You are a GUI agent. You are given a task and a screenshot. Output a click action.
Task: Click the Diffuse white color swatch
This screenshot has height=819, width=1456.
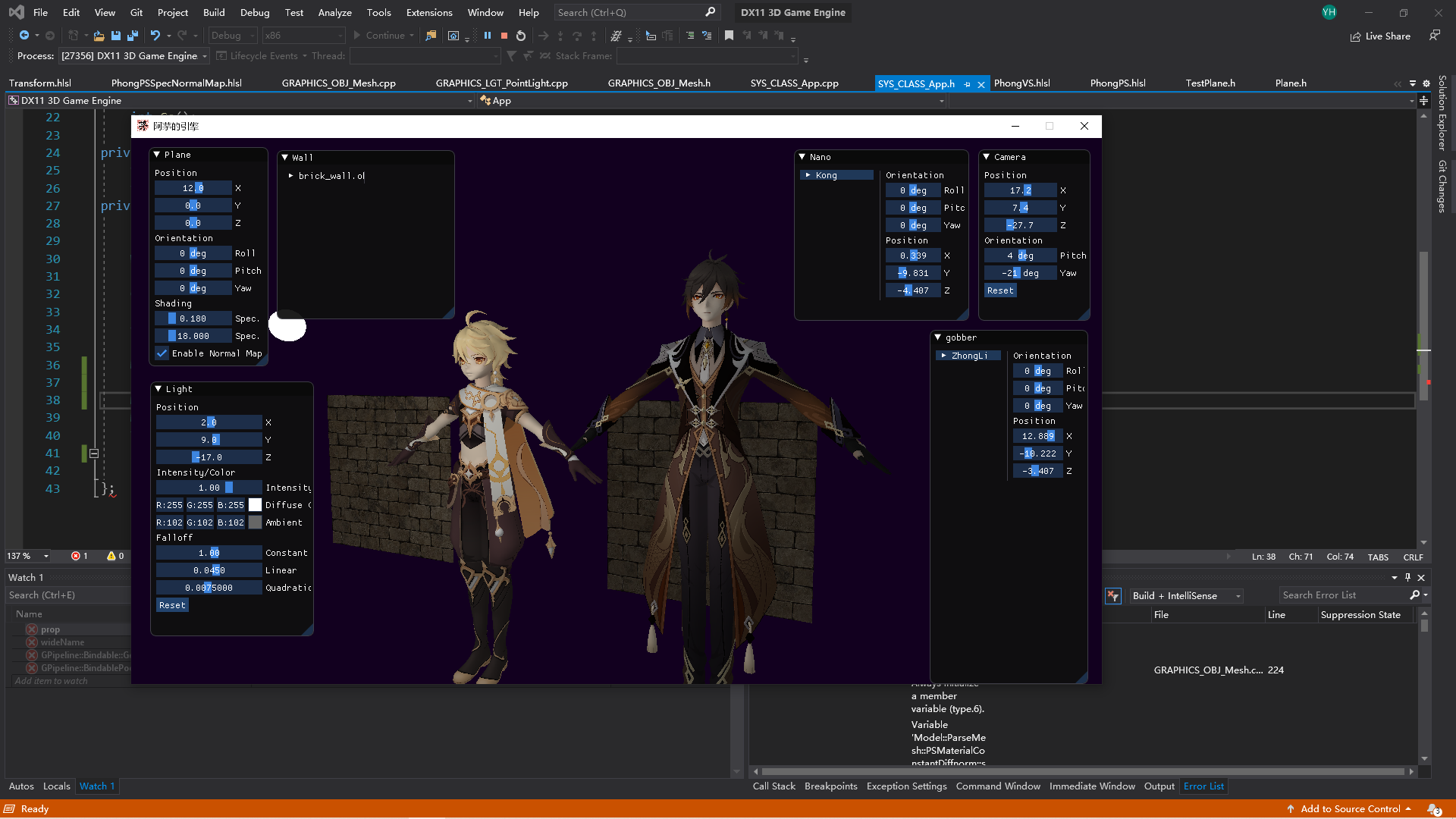255,505
